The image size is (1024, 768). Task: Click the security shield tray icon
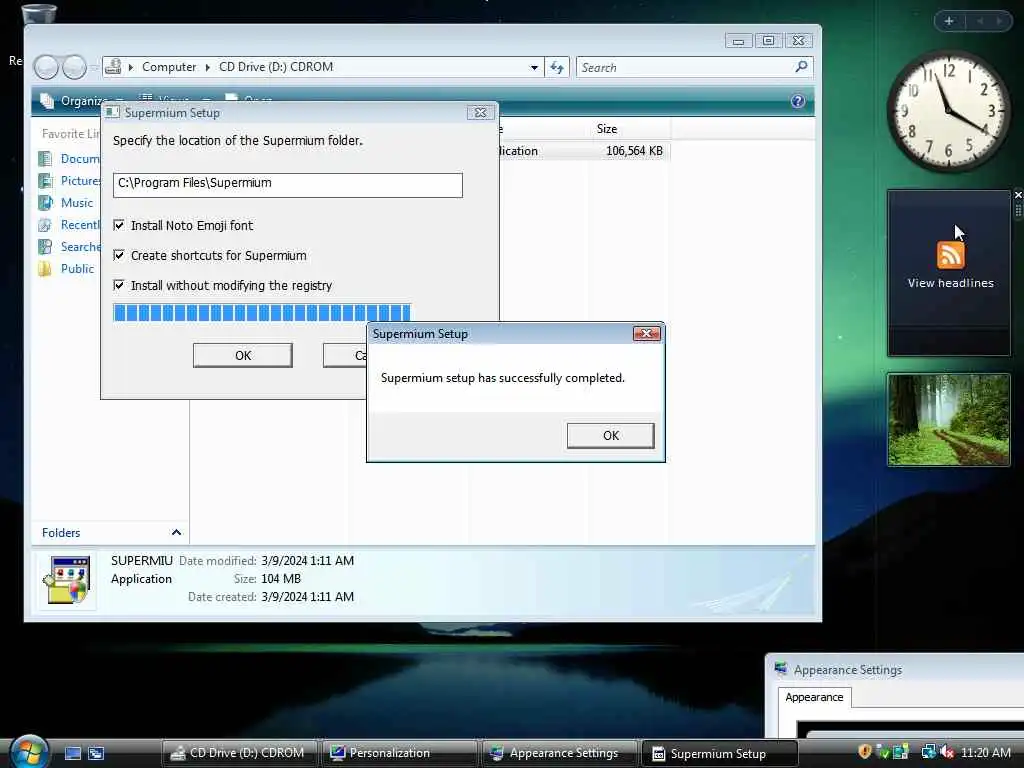[x=865, y=752]
